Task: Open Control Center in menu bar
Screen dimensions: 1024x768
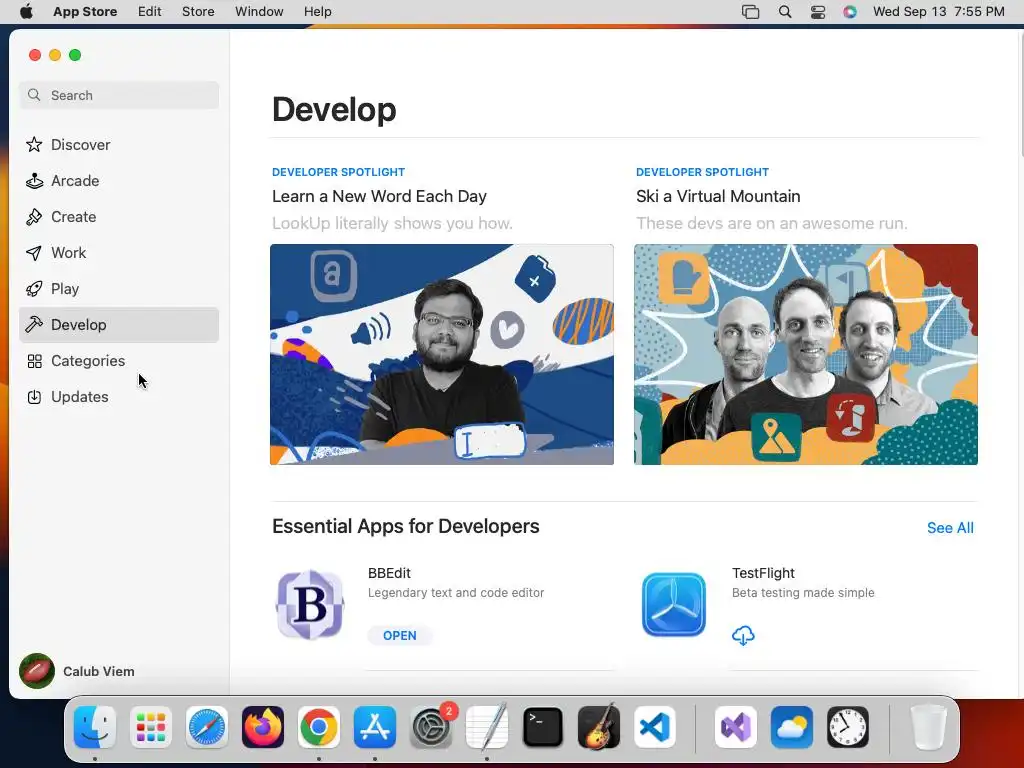Action: tap(818, 12)
